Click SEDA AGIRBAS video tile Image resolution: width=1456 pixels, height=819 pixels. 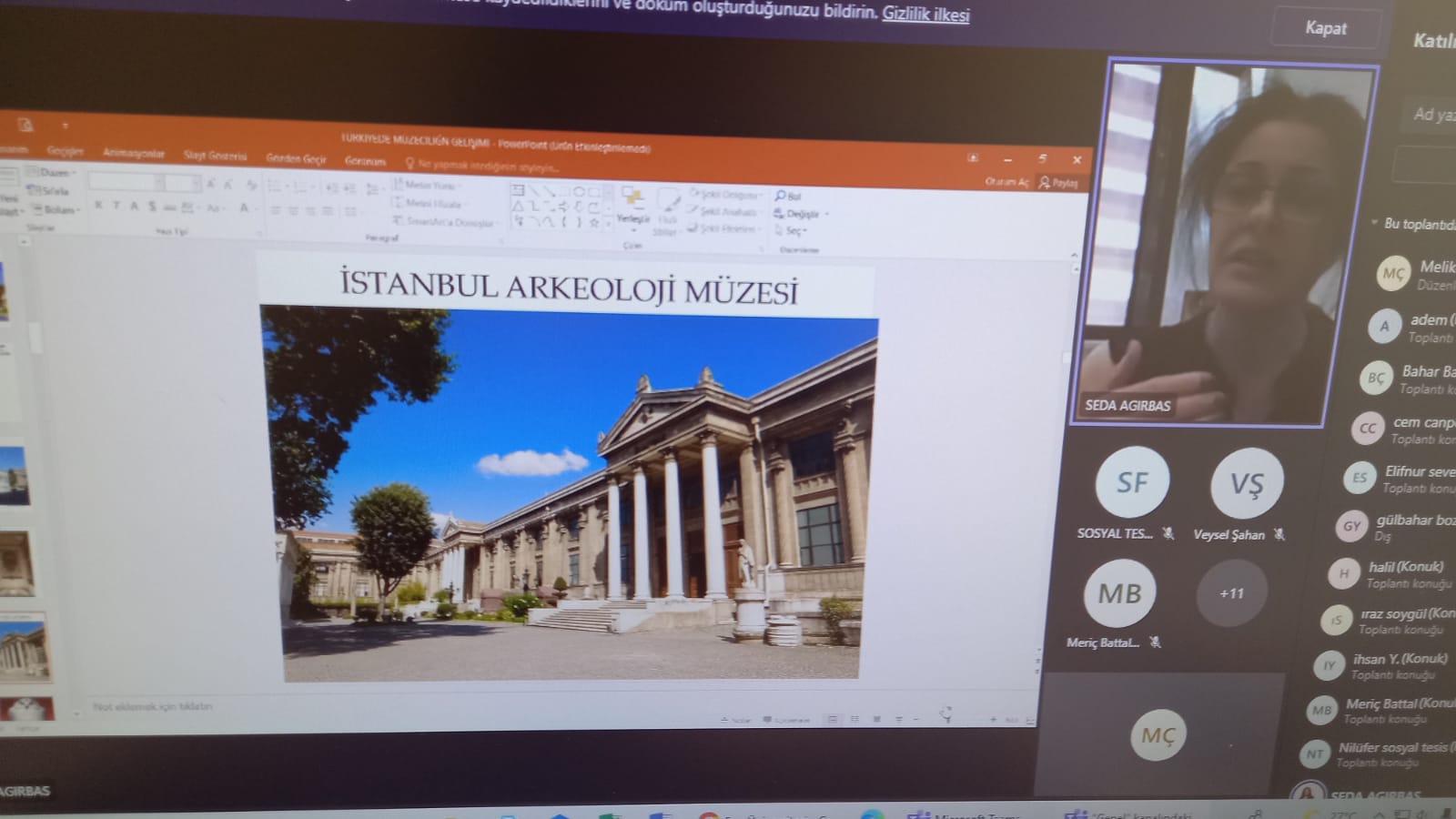[x=1224, y=244]
